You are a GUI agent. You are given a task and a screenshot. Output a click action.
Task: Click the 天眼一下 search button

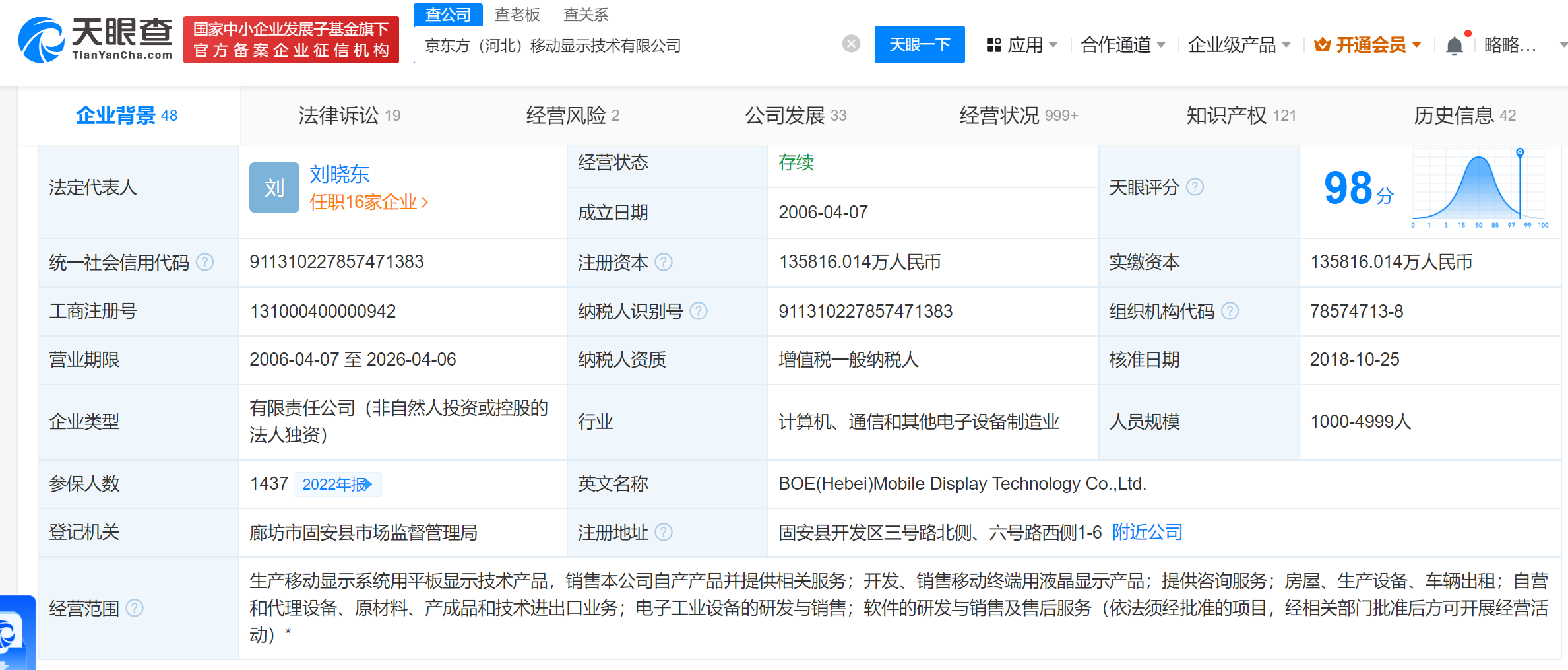920,44
